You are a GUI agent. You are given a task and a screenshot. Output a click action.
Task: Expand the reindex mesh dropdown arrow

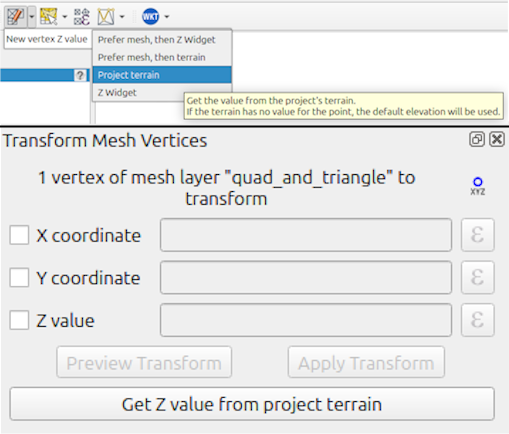click(x=122, y=17)
